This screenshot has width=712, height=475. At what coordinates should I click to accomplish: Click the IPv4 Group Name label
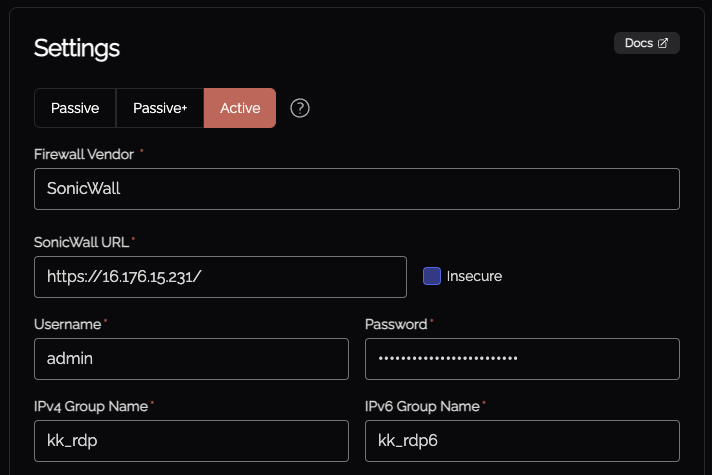[90, 406]
